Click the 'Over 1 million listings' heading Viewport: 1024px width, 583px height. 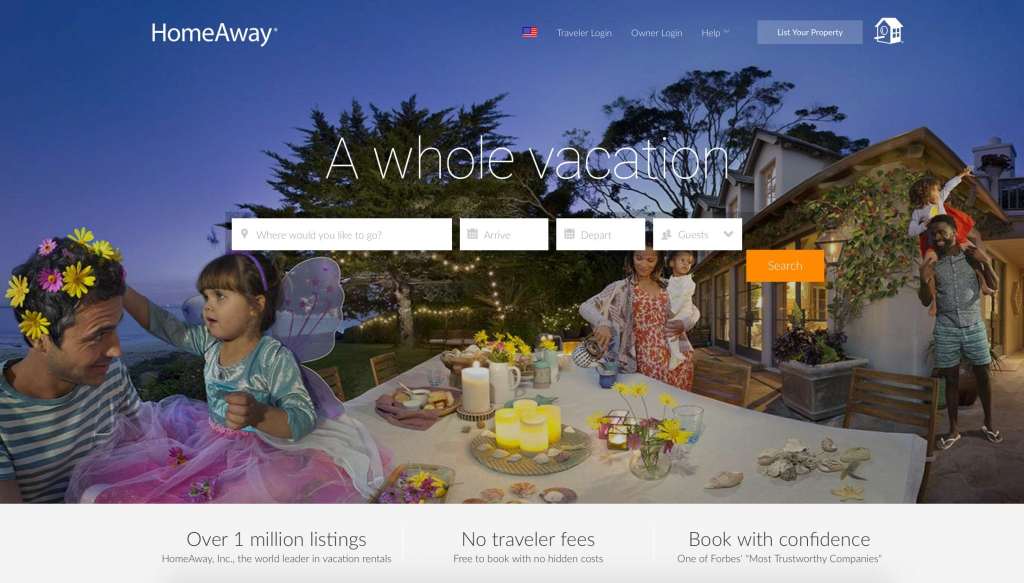point(276,539)
